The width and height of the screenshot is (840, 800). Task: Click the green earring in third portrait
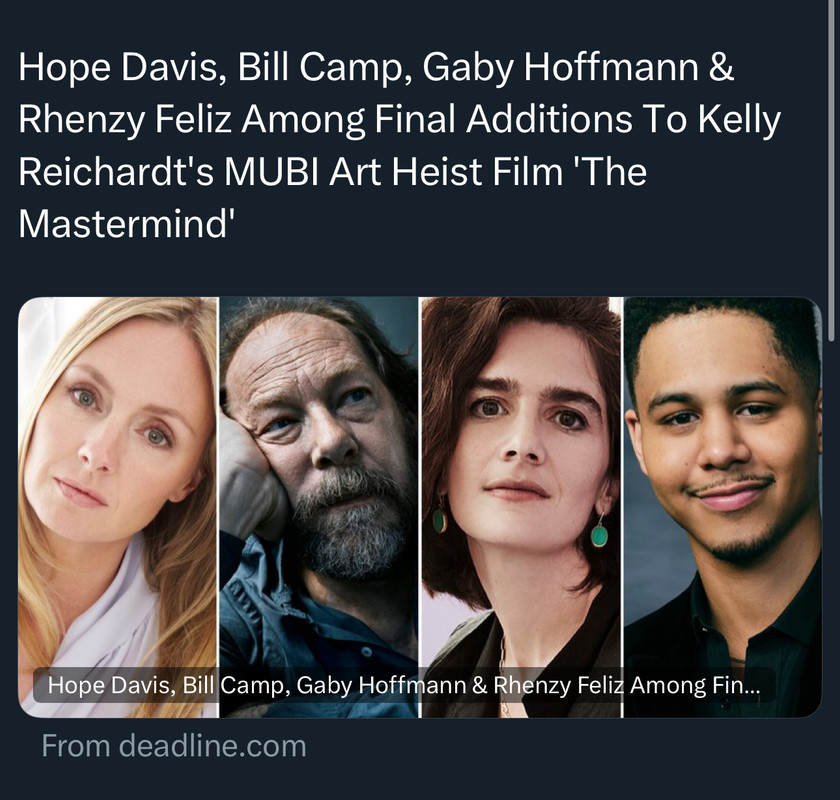[599, 535]
